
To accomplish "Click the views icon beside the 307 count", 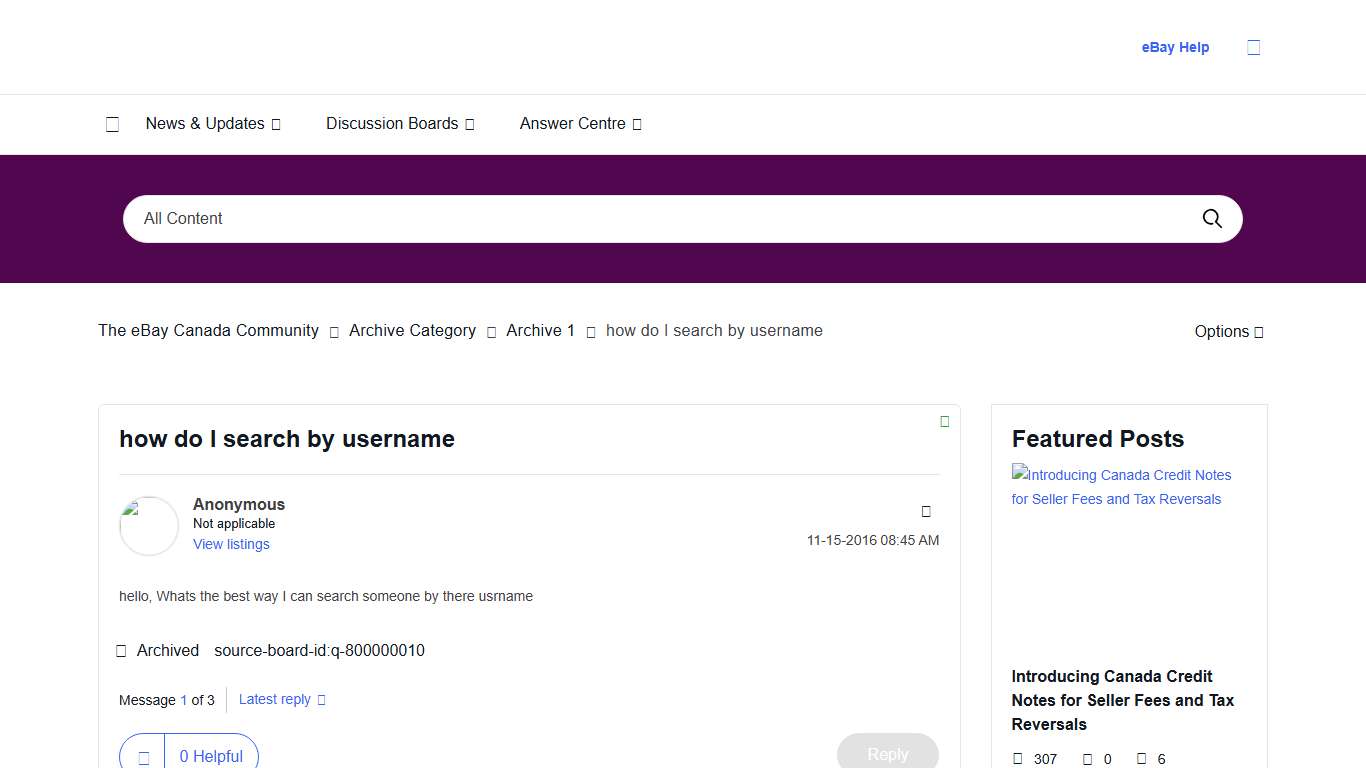I will (1017, 759).
